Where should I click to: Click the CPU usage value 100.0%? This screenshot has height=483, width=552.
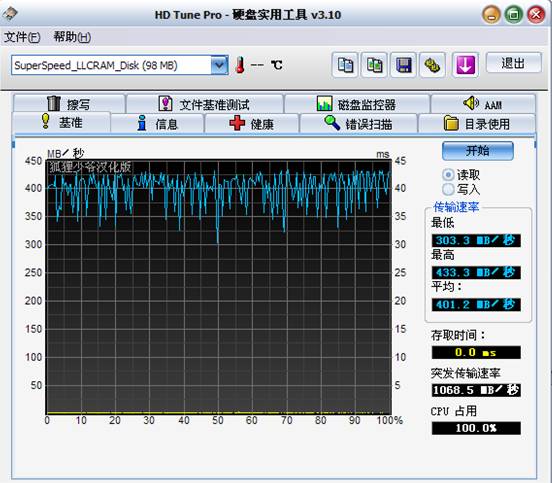click(476, 428)
